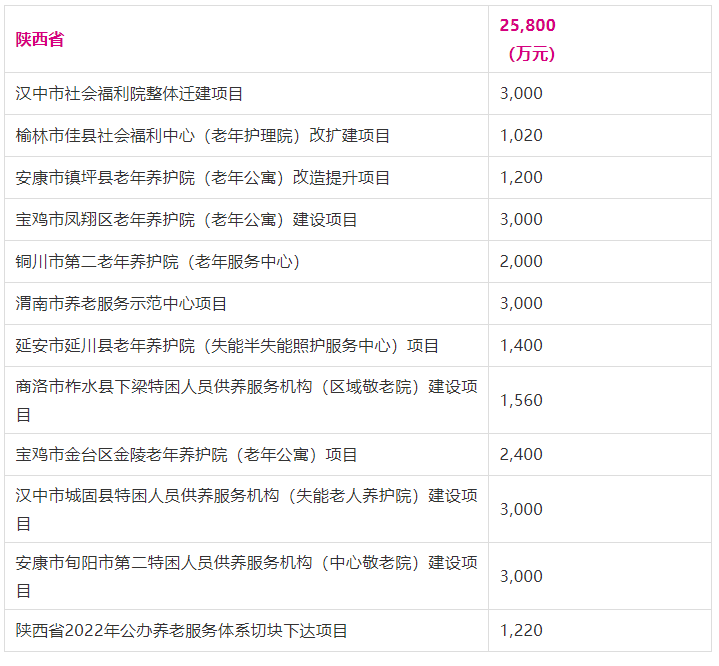Screen dimensions: 719x666
Task: Click the 1,020 amount cell
Action: click(x=520, y=136)
